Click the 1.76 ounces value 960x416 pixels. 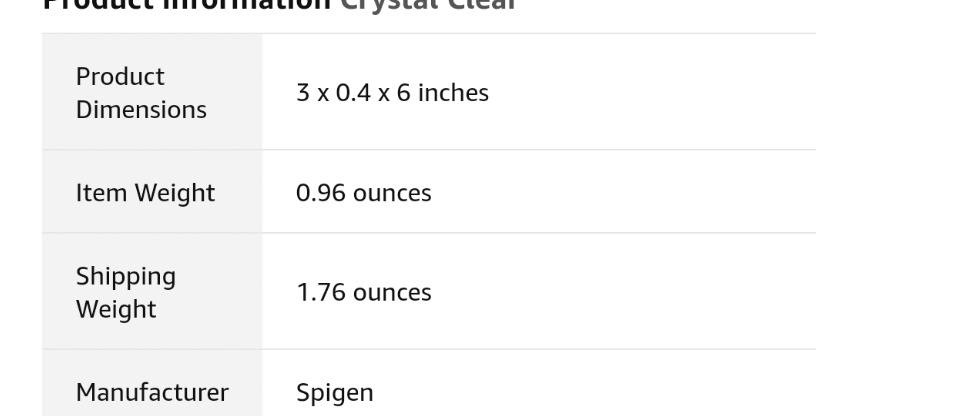click(x=363, y=293)
